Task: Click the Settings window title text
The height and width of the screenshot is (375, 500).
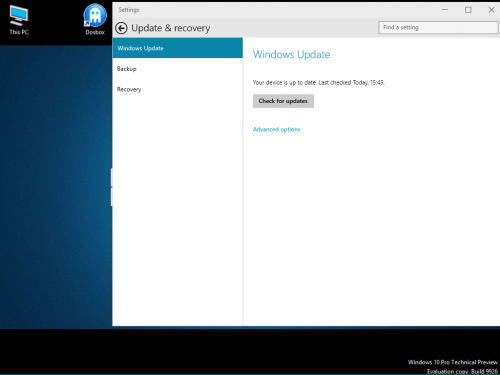Action: [129, 10]
